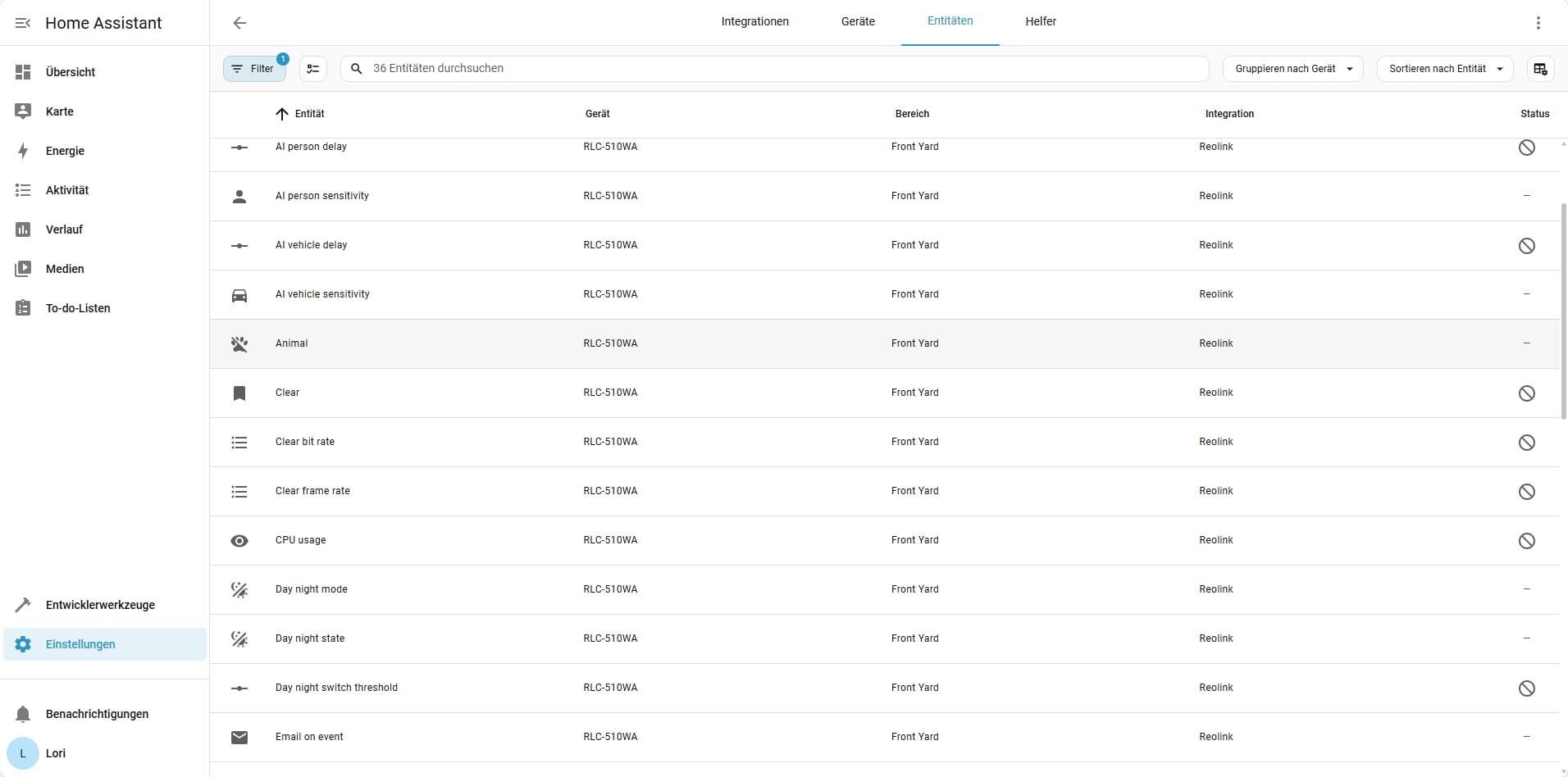This screenshot has height=777, width=1568.
Task: Open Gruppieren nach Gerät dropdown
Action: pos(1292,69)
